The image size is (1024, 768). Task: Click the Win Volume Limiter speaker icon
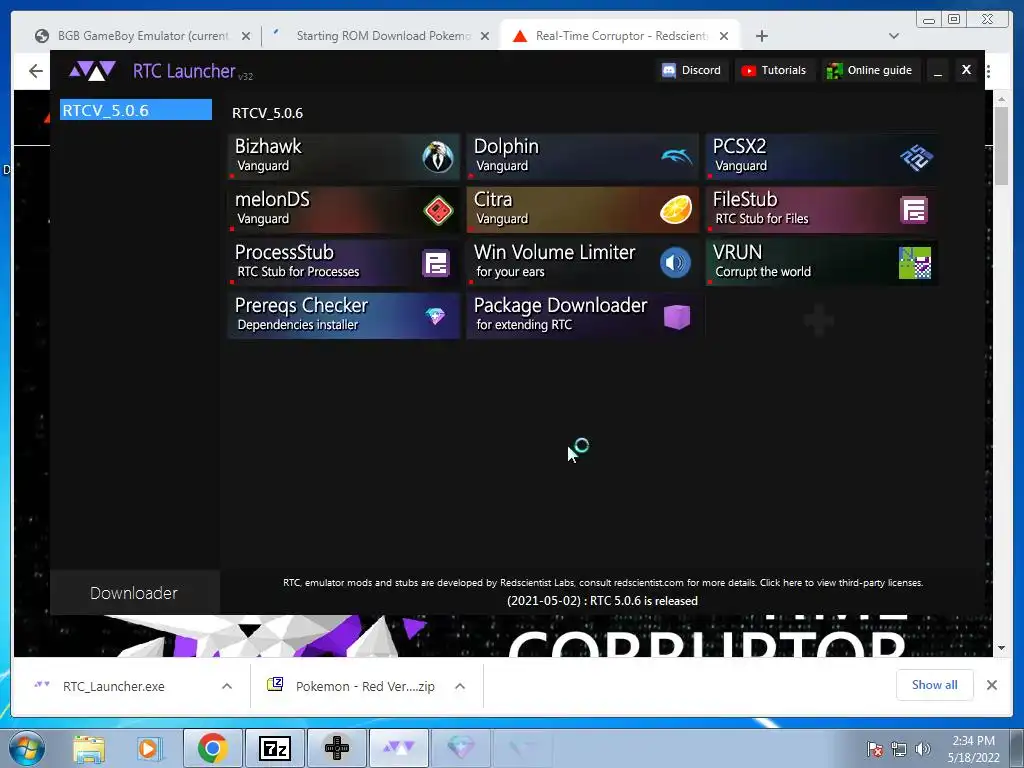coord(675,263)
